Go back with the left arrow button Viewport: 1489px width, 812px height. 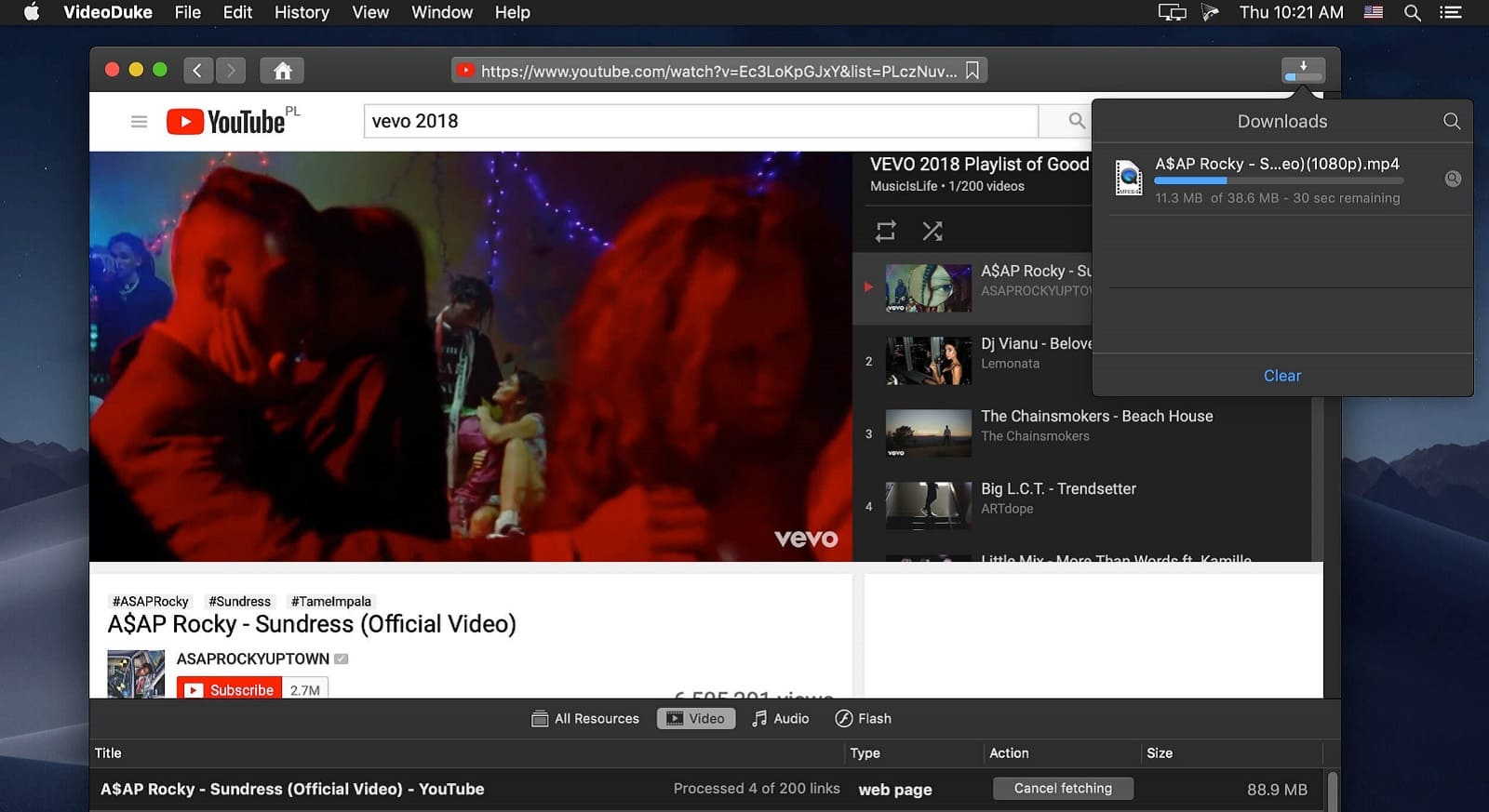tap(197, 71)
